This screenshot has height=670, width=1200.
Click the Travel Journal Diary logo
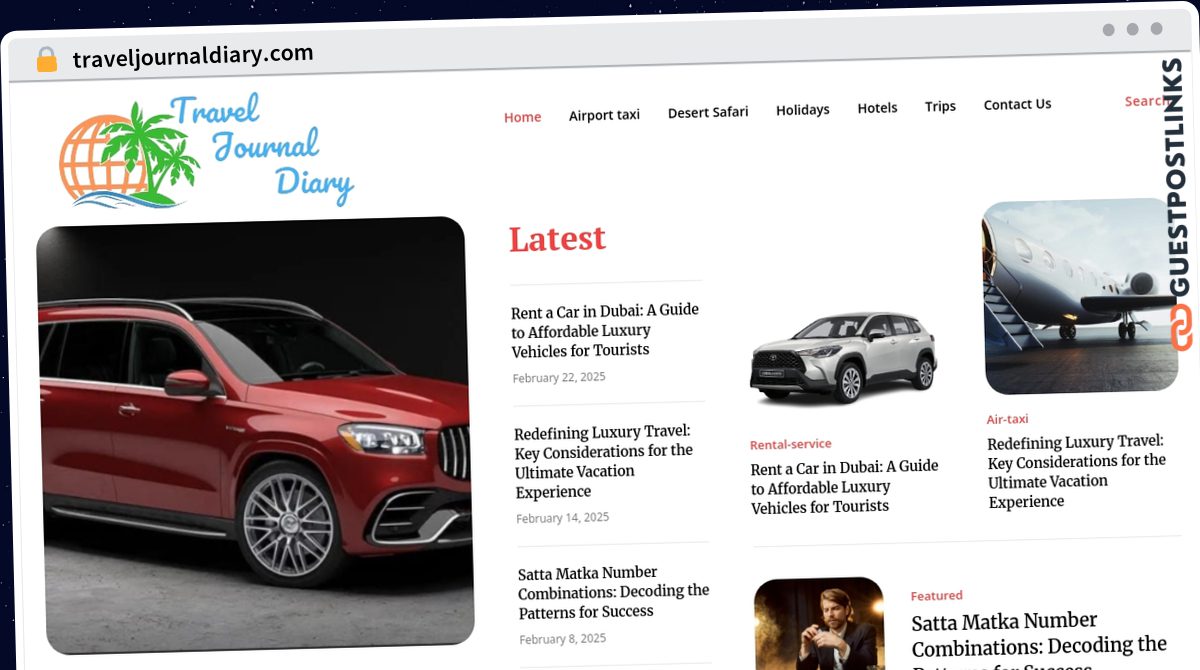pyautogui.click(x=206, y=150)
